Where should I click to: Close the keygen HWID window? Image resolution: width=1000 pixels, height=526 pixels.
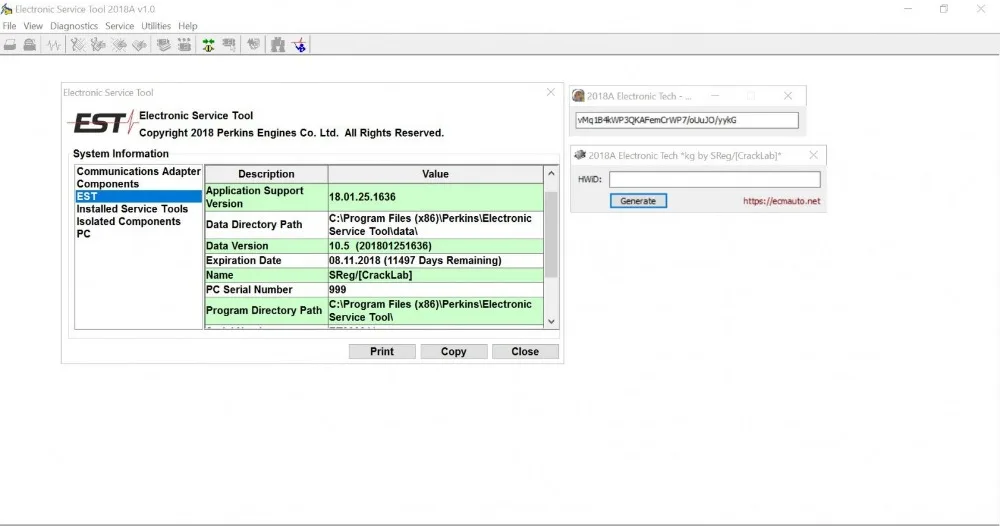813,155
